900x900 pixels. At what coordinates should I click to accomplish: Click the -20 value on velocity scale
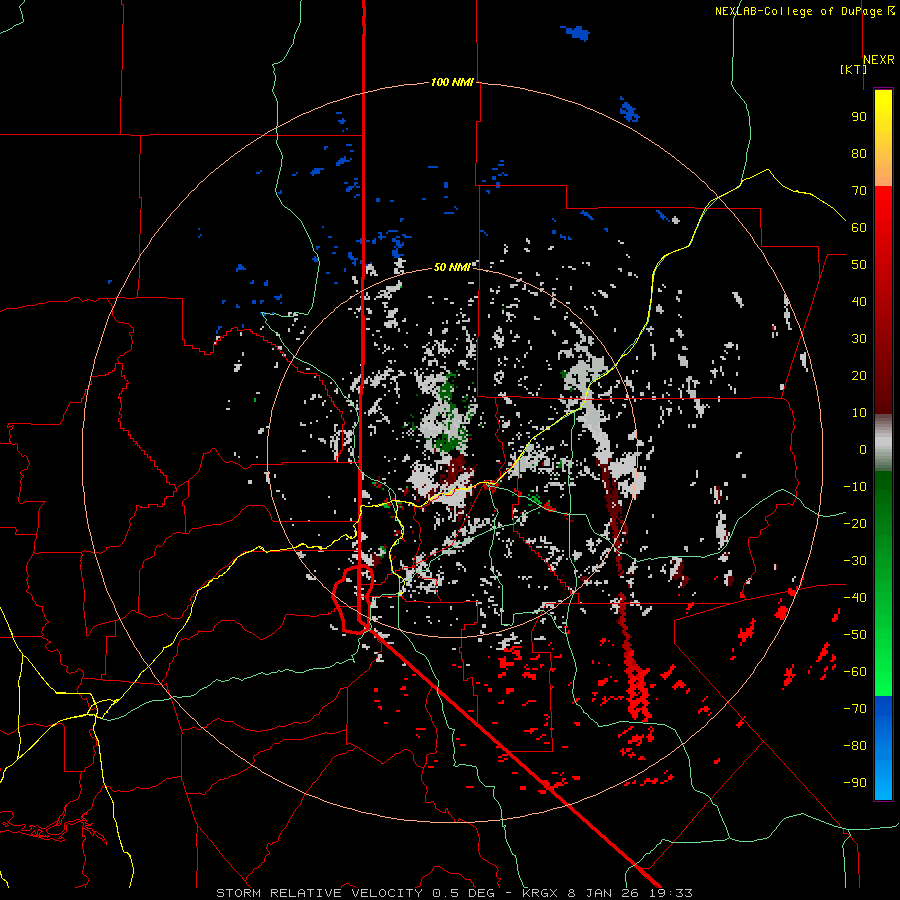pos(855,523)
